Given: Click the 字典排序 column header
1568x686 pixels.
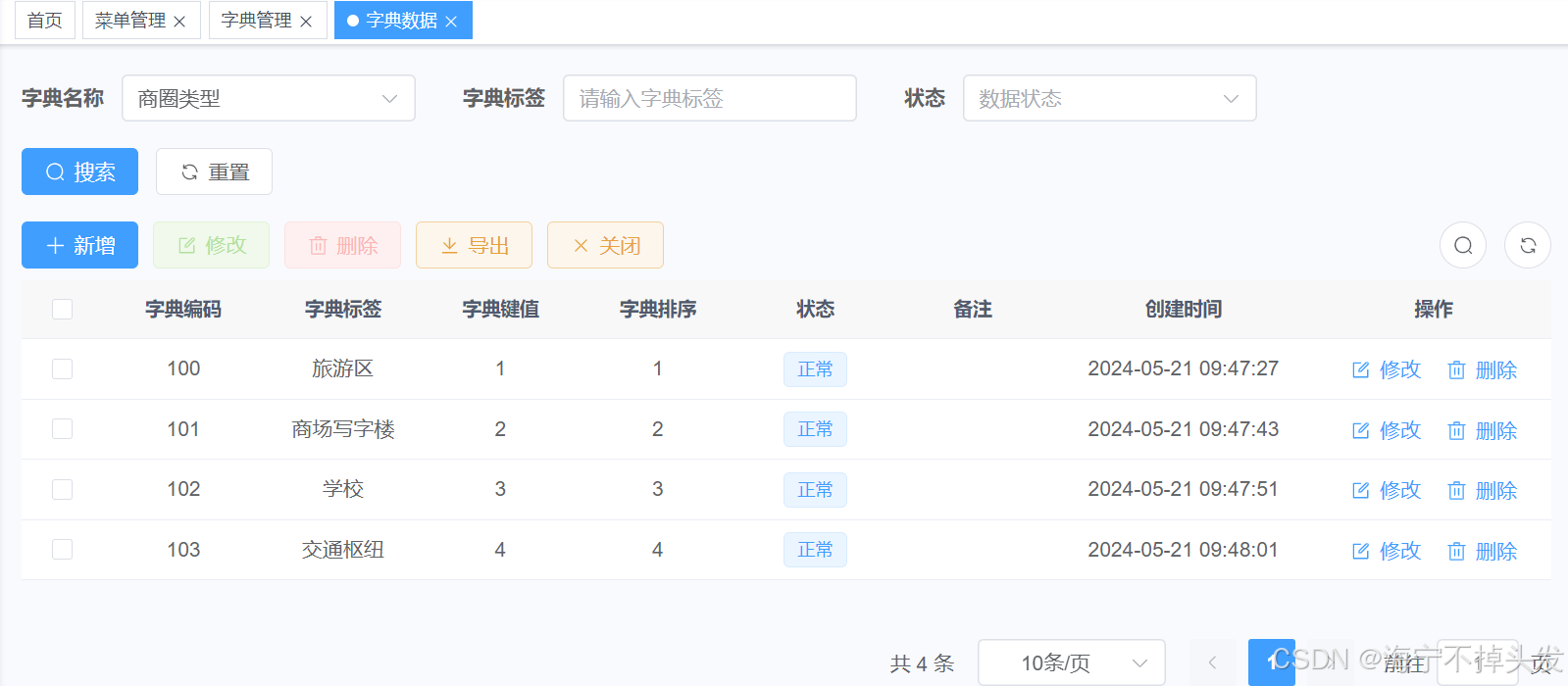Looking at the screenshot, I should [x=658, y=310].
